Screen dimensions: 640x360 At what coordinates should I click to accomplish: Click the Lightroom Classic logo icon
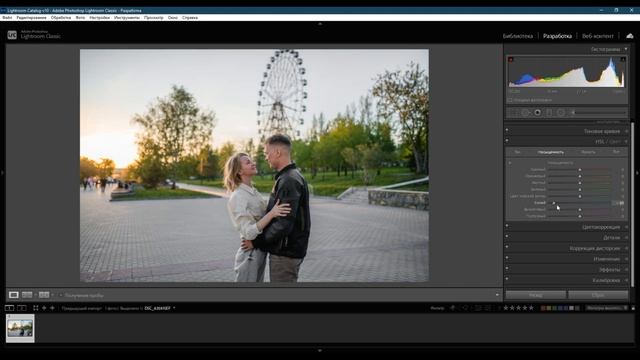(12, 36)
